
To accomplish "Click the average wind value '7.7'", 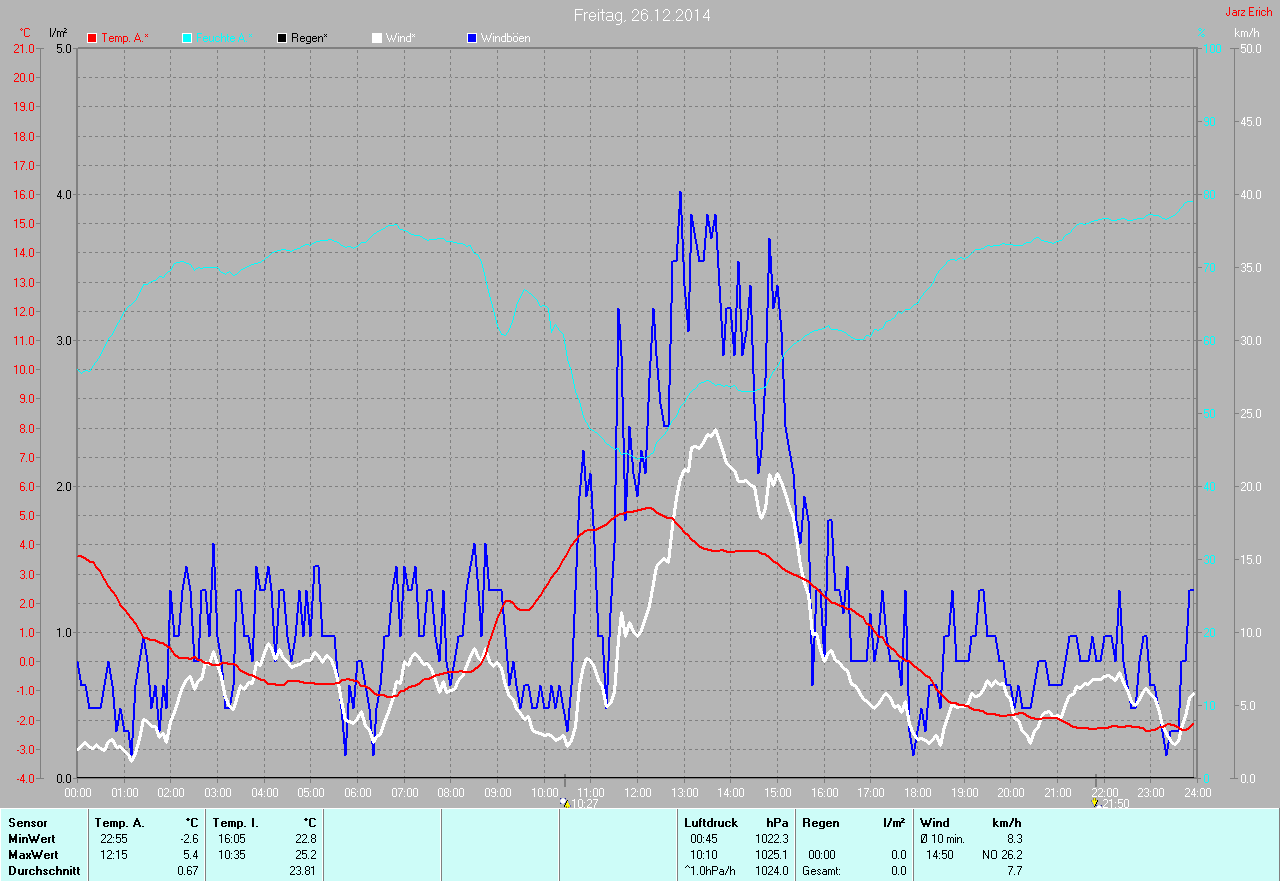I will tap(1014, 871).
